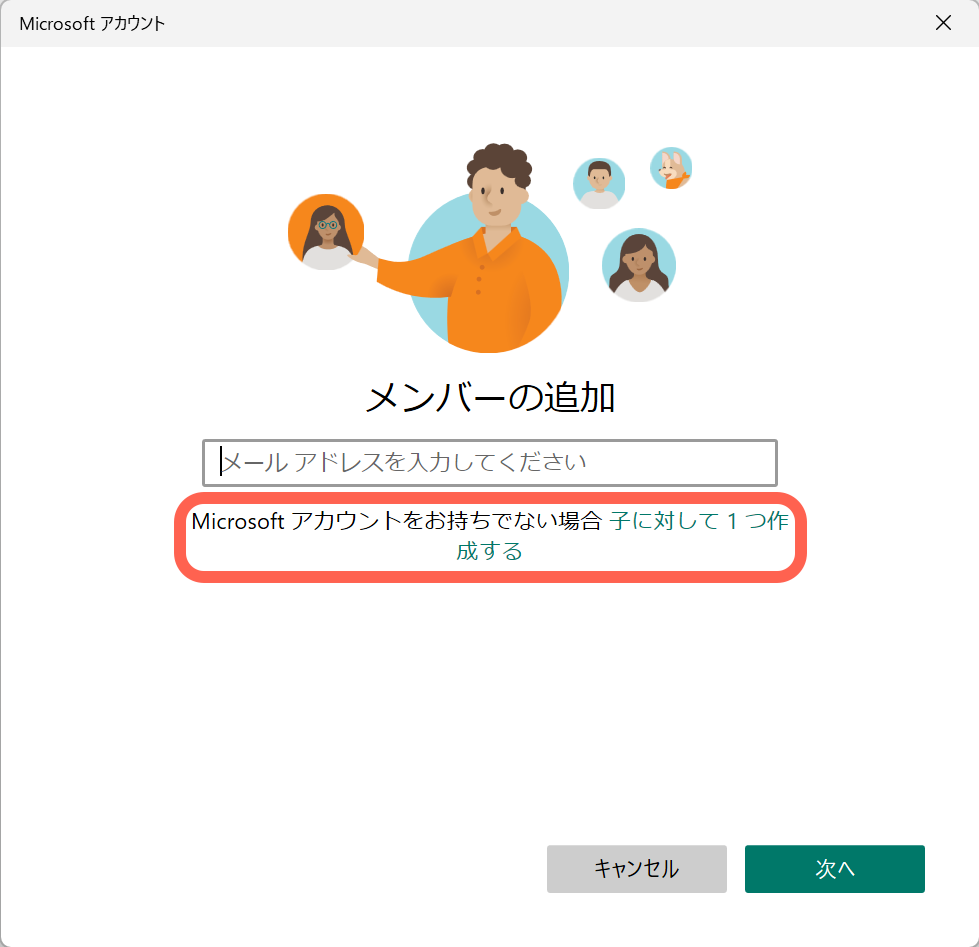
Task: Close the Microsoft アカウント dialog
Action: click(943, 23)
